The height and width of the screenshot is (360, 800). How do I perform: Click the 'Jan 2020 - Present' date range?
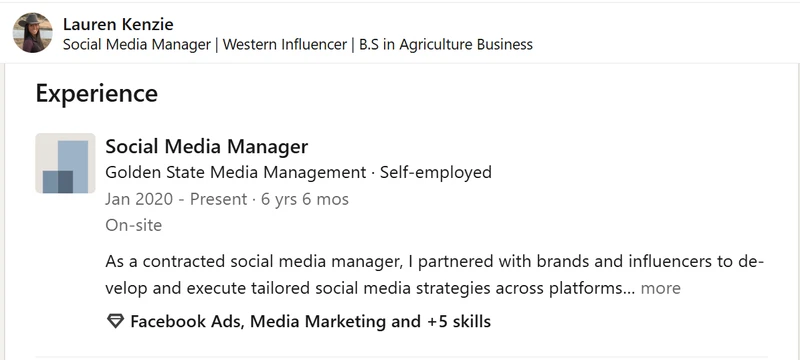[177, 199]
